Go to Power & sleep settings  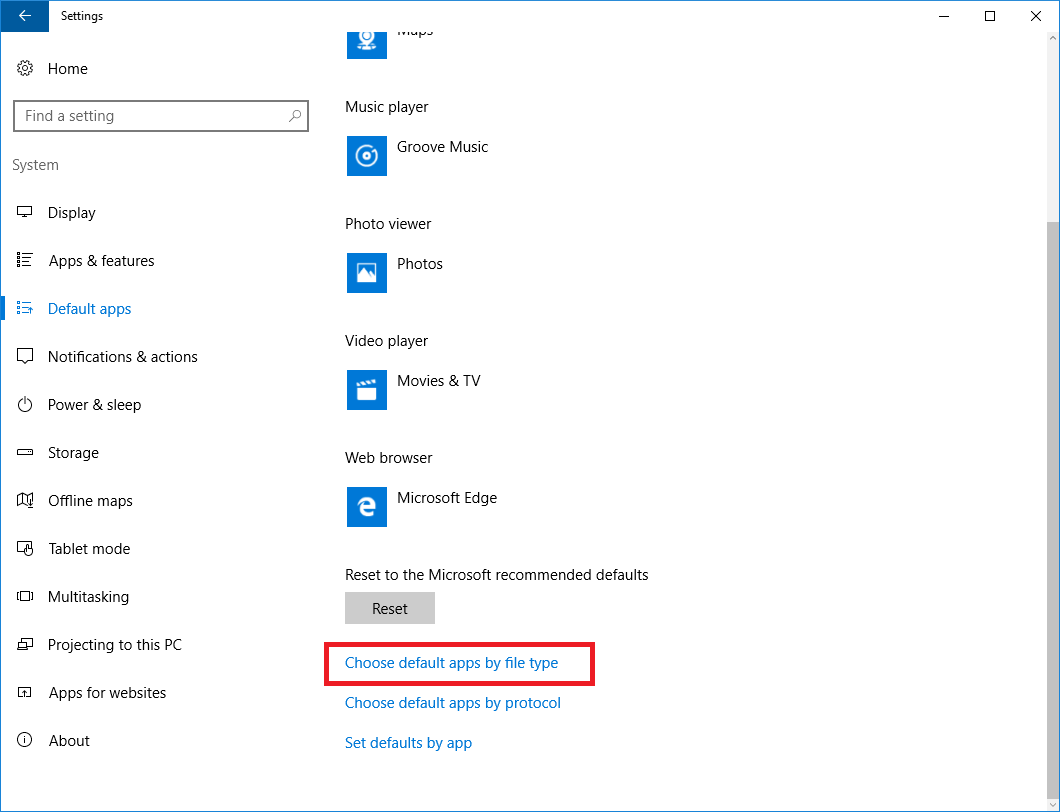[95, 404]
